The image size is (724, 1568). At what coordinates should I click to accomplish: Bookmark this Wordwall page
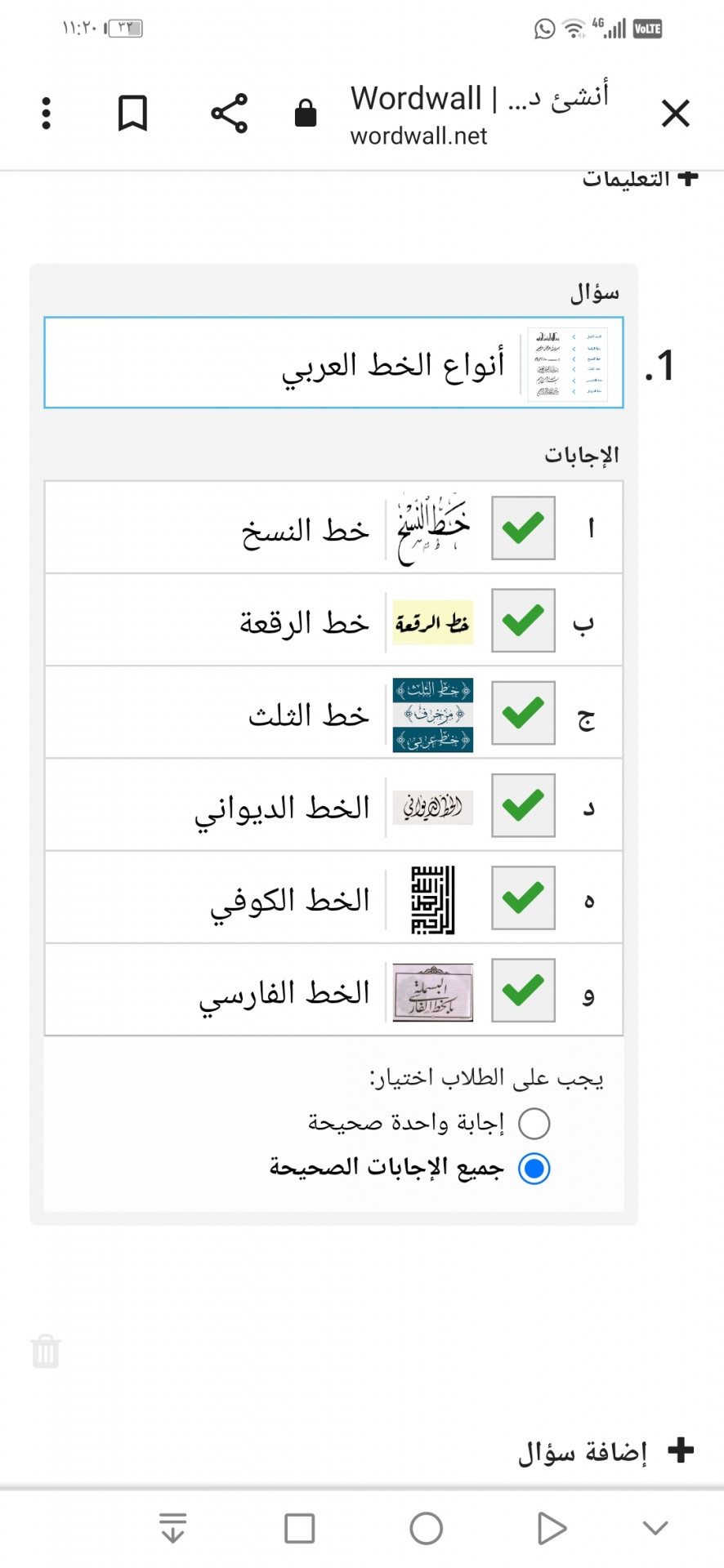click(132, 114)
